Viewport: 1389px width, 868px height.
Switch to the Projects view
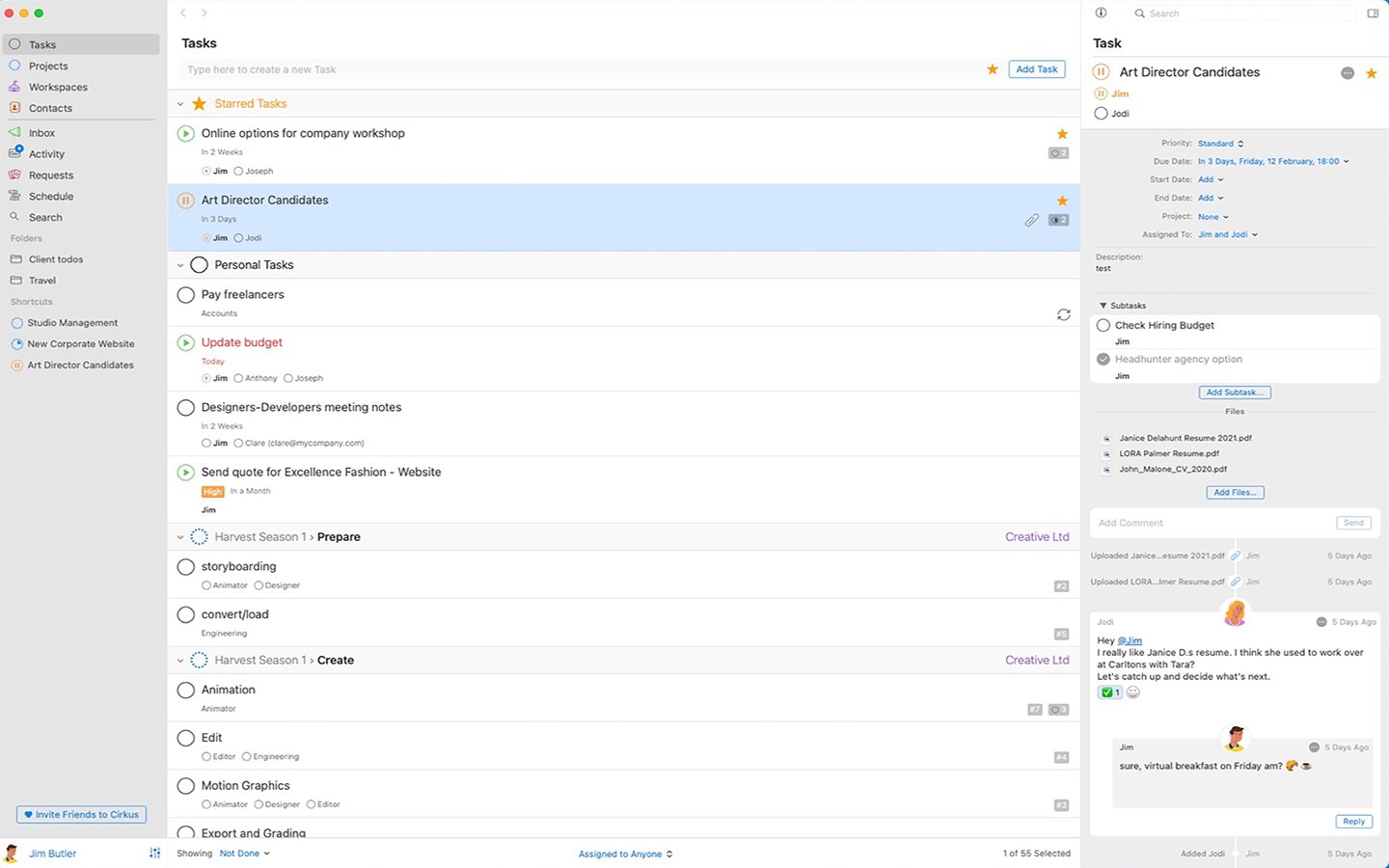click(x=46, y=66)
